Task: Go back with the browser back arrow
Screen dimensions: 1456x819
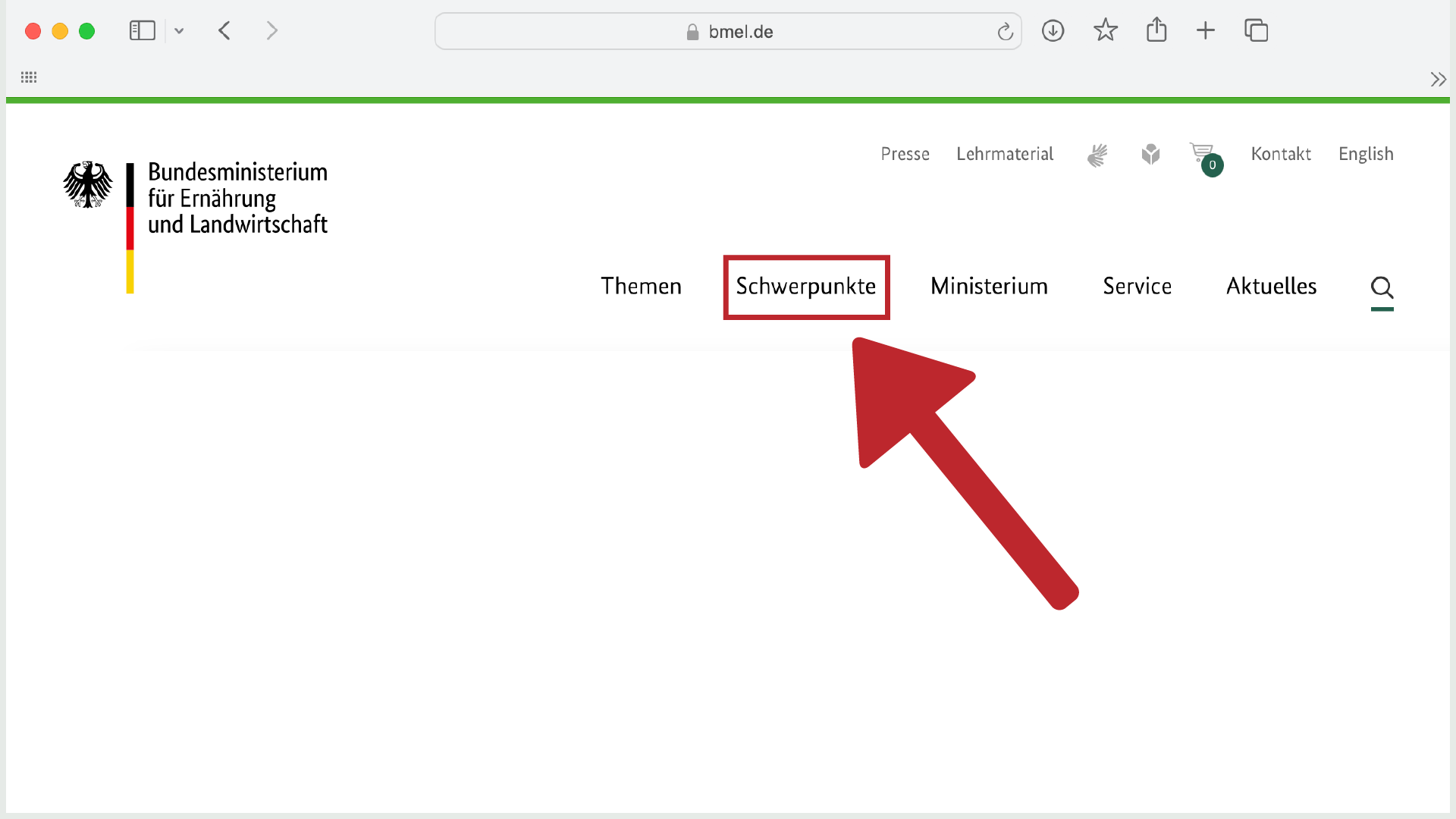Action: click(224, 31)
